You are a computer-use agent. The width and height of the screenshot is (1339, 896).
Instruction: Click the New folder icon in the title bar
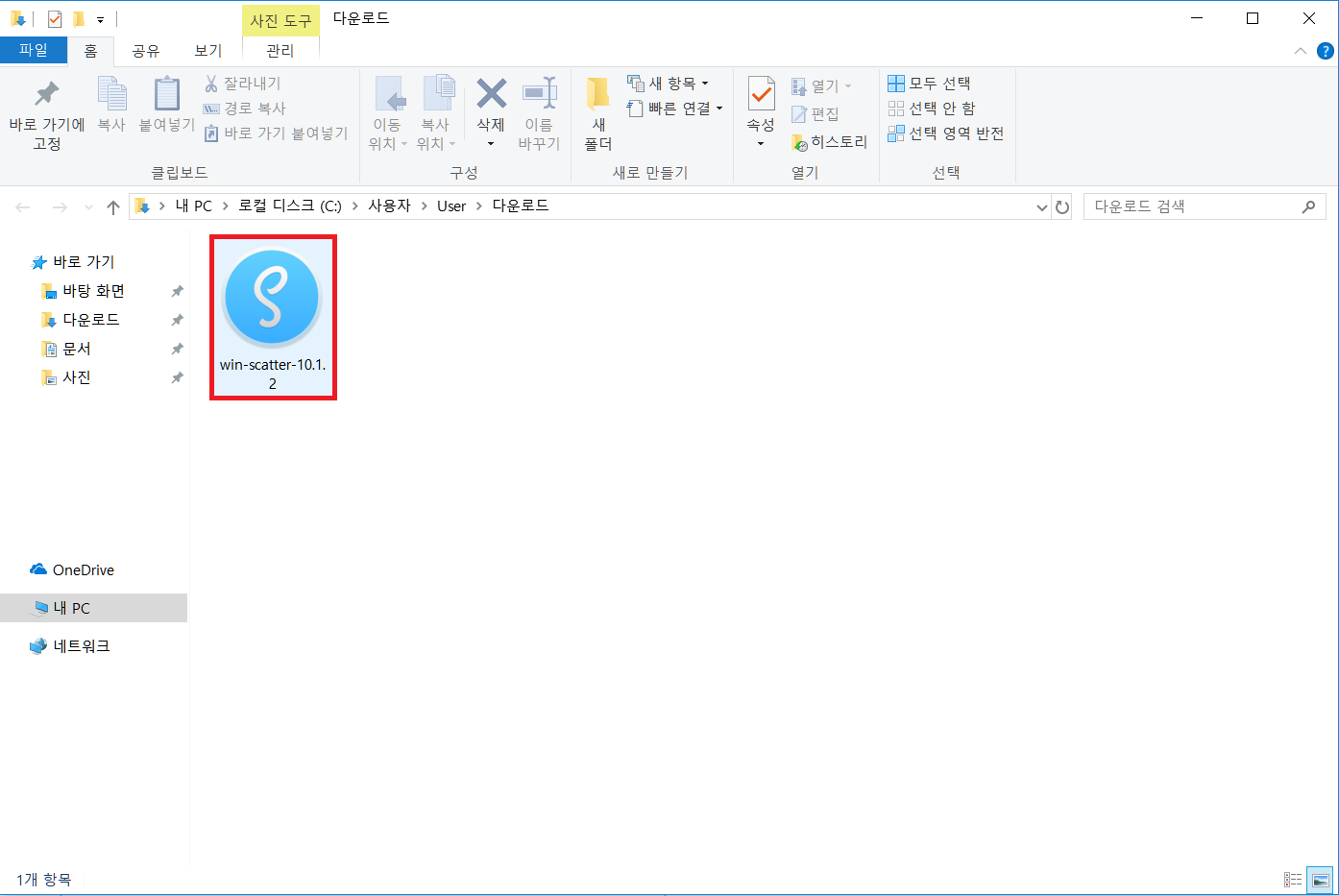pos(79,19)
